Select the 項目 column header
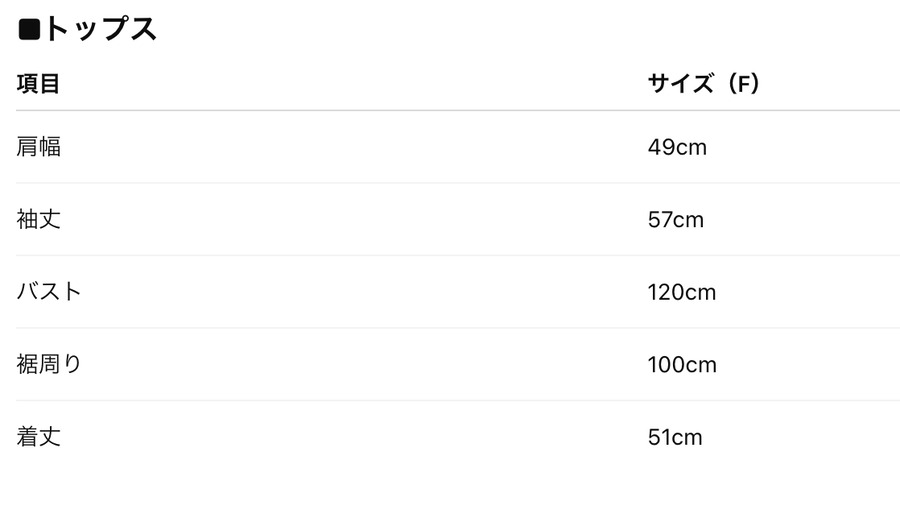The width and height of the screenshot is (900, 506). pos(39,84)
